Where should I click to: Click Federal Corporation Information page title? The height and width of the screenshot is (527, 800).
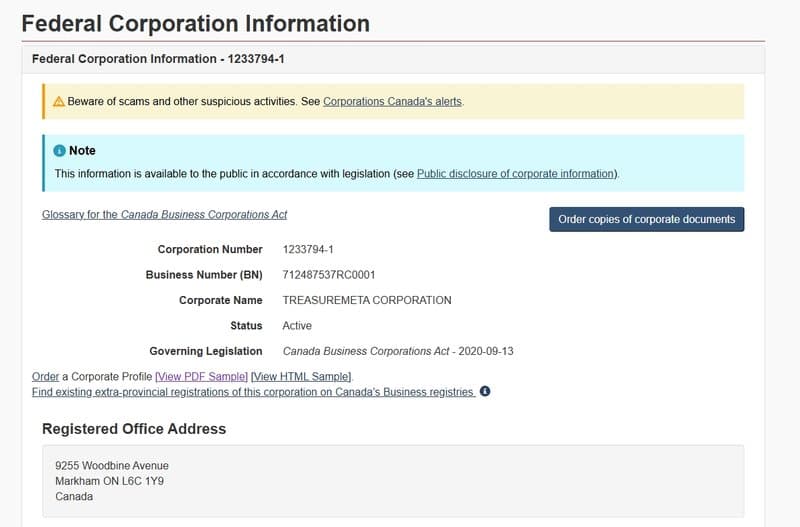[x=196, y=23]
